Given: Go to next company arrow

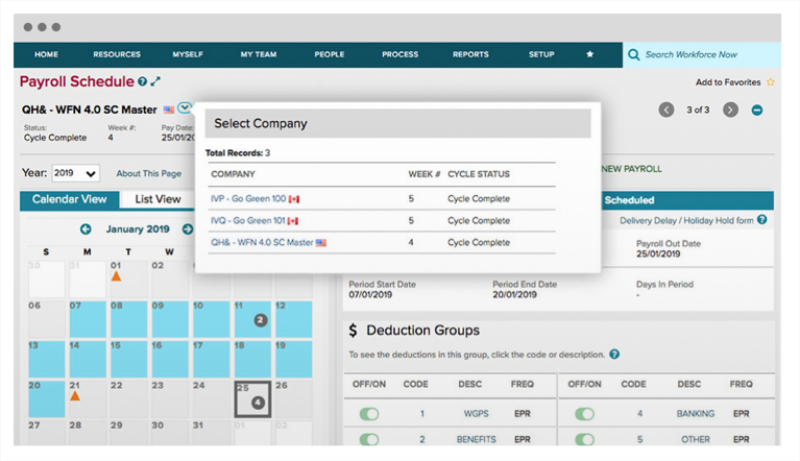Looking at the screenshot, I should (731, 110).
